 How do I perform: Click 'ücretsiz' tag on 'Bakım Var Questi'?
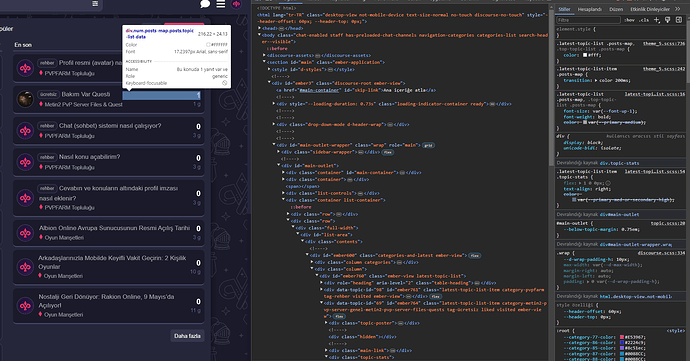pyautogui.click(x=48, y=95)
